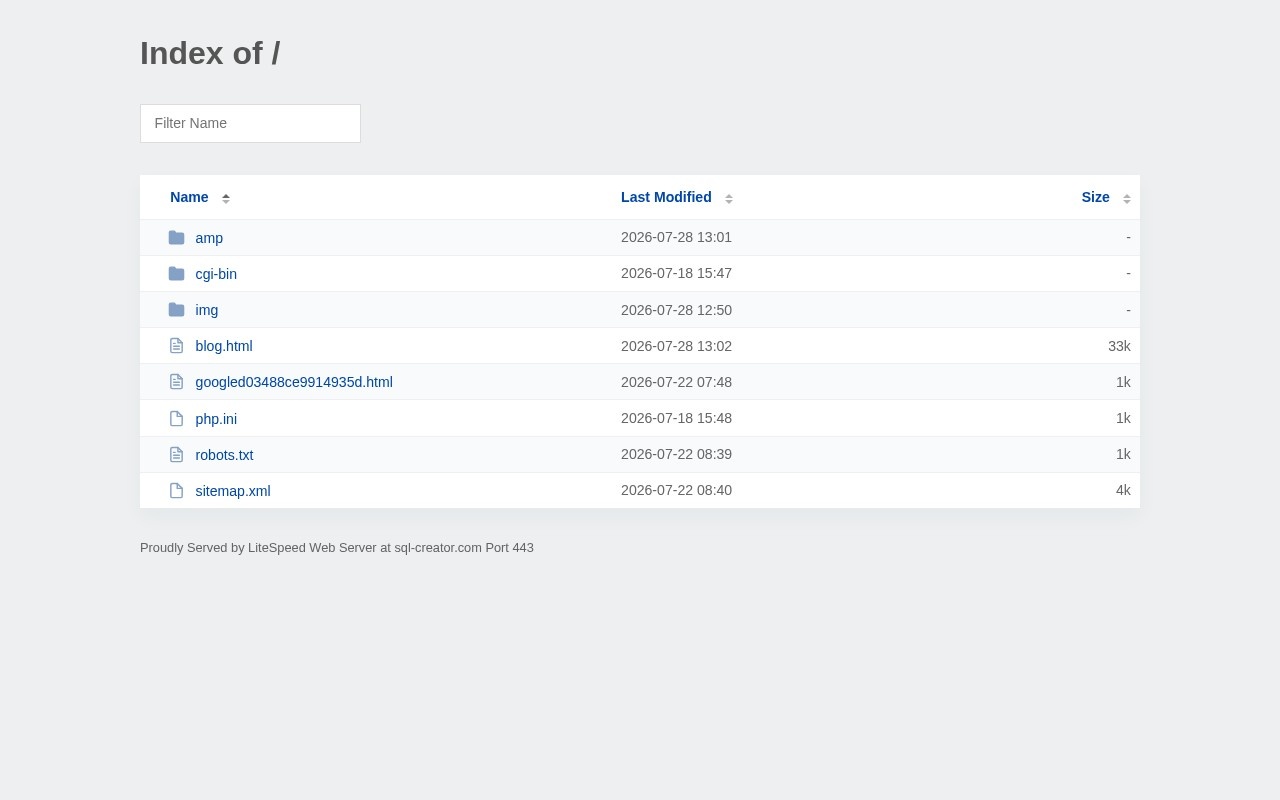Click the date 2026-07-22 07:48
Screen dimensions: 1280x800
(676, 382)
